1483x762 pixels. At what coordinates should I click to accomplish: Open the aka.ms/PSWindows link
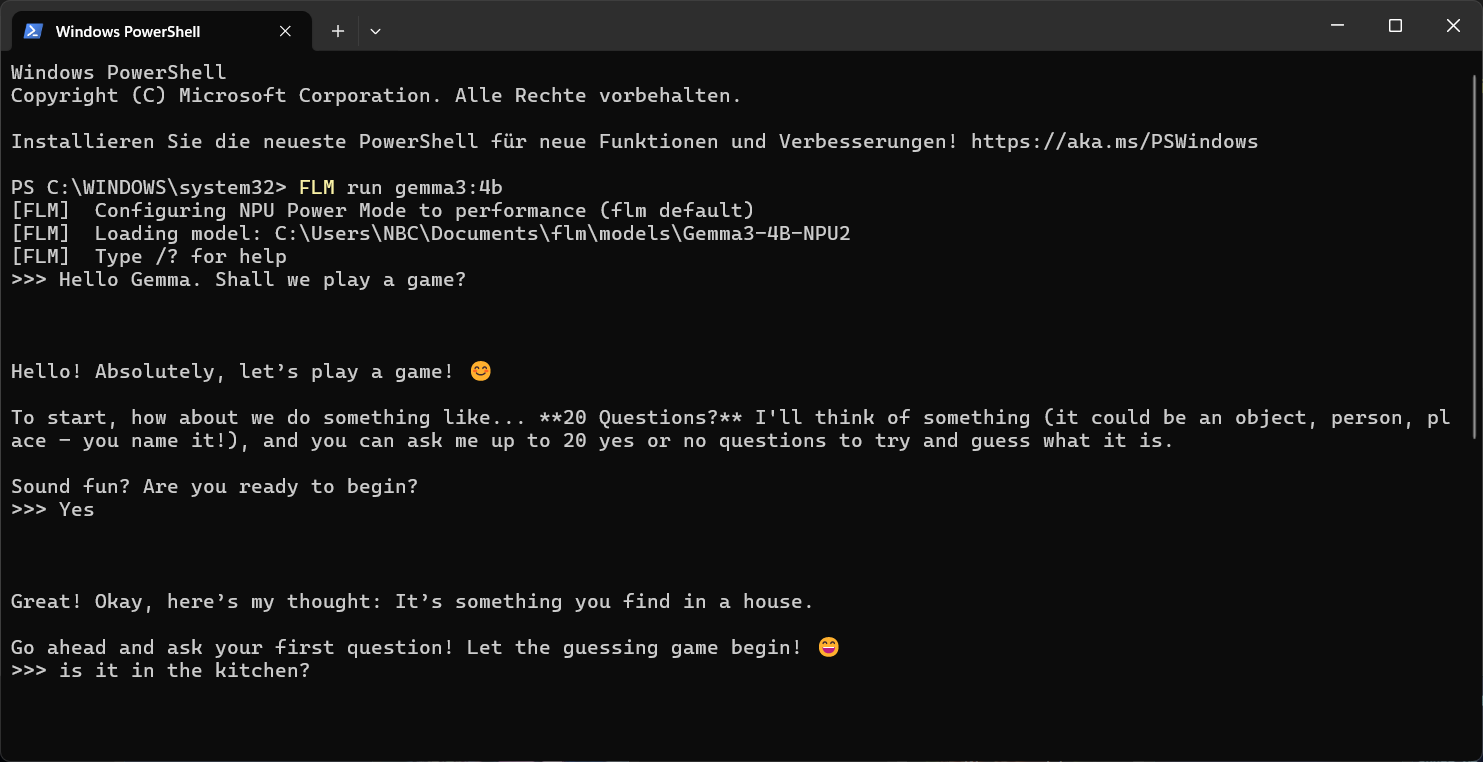tap(1114, 142)
